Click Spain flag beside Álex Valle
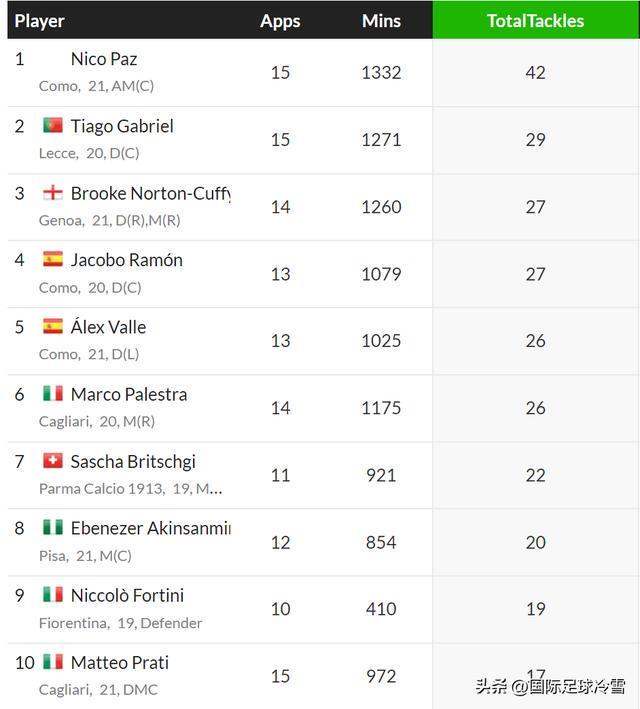Image resolution: width=640 pixels, height=709 pixels. tap(53, 327)
